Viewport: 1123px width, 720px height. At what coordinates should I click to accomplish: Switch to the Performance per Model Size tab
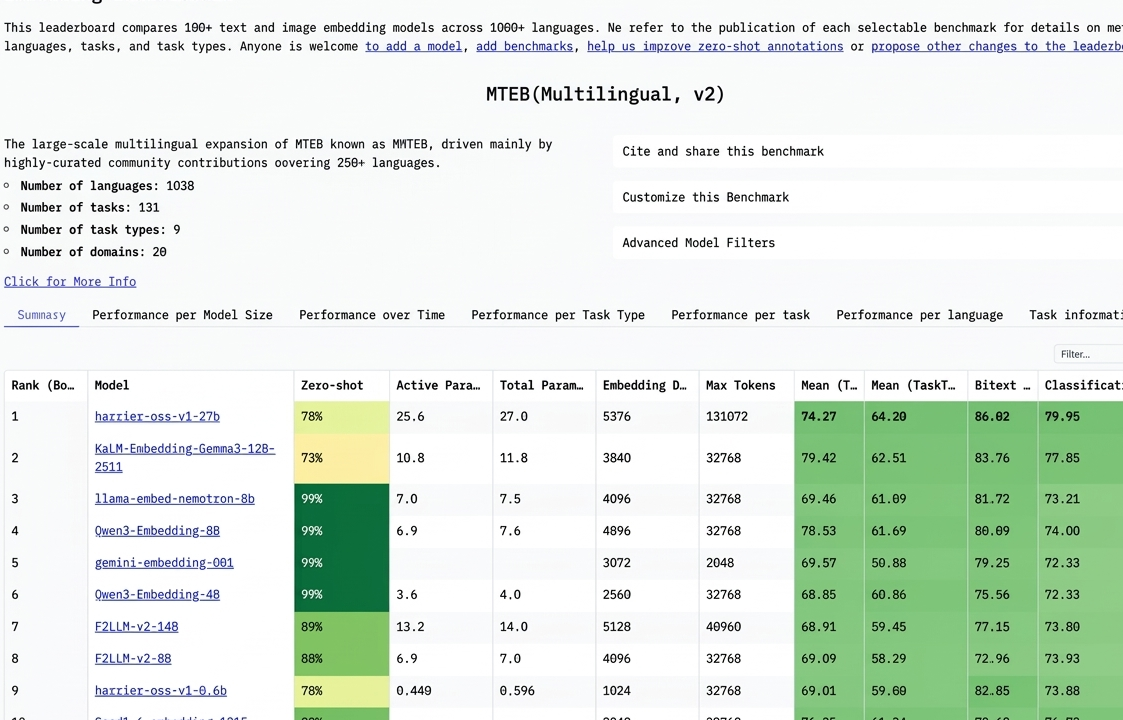click(182, 314)
